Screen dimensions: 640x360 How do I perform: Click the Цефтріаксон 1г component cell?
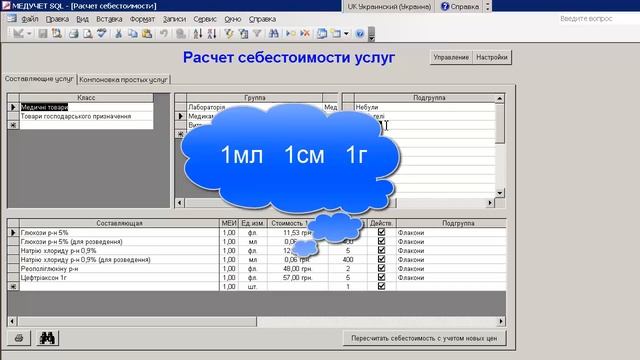119,278
